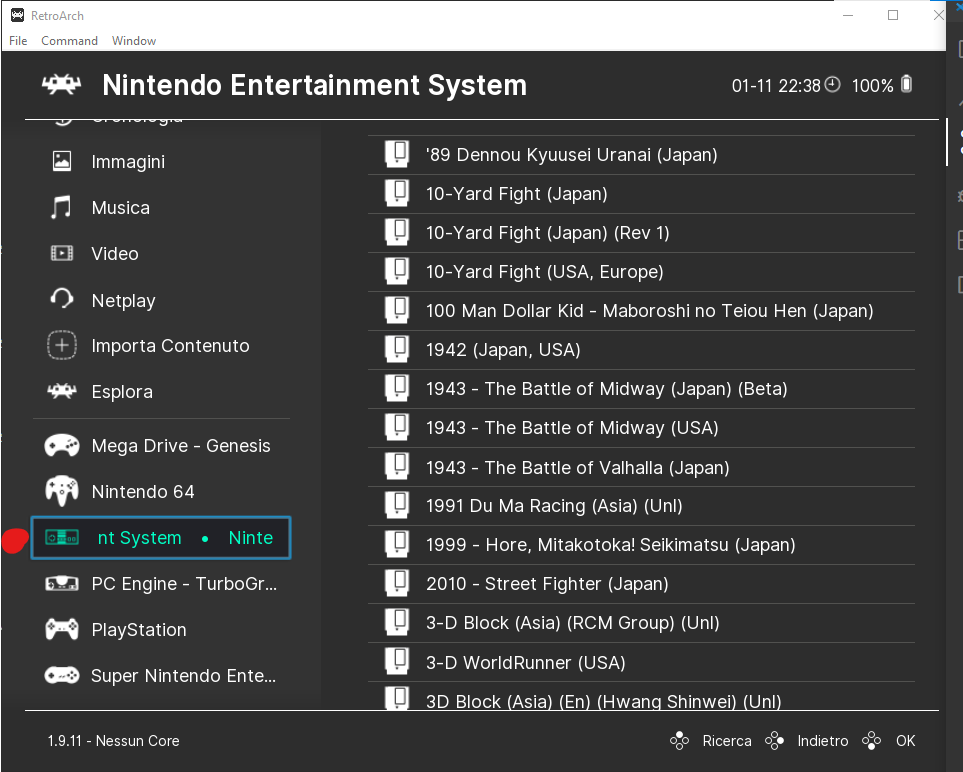Select '89 Dennou Kyuusei Uranai (Japan)

[641, 155]
